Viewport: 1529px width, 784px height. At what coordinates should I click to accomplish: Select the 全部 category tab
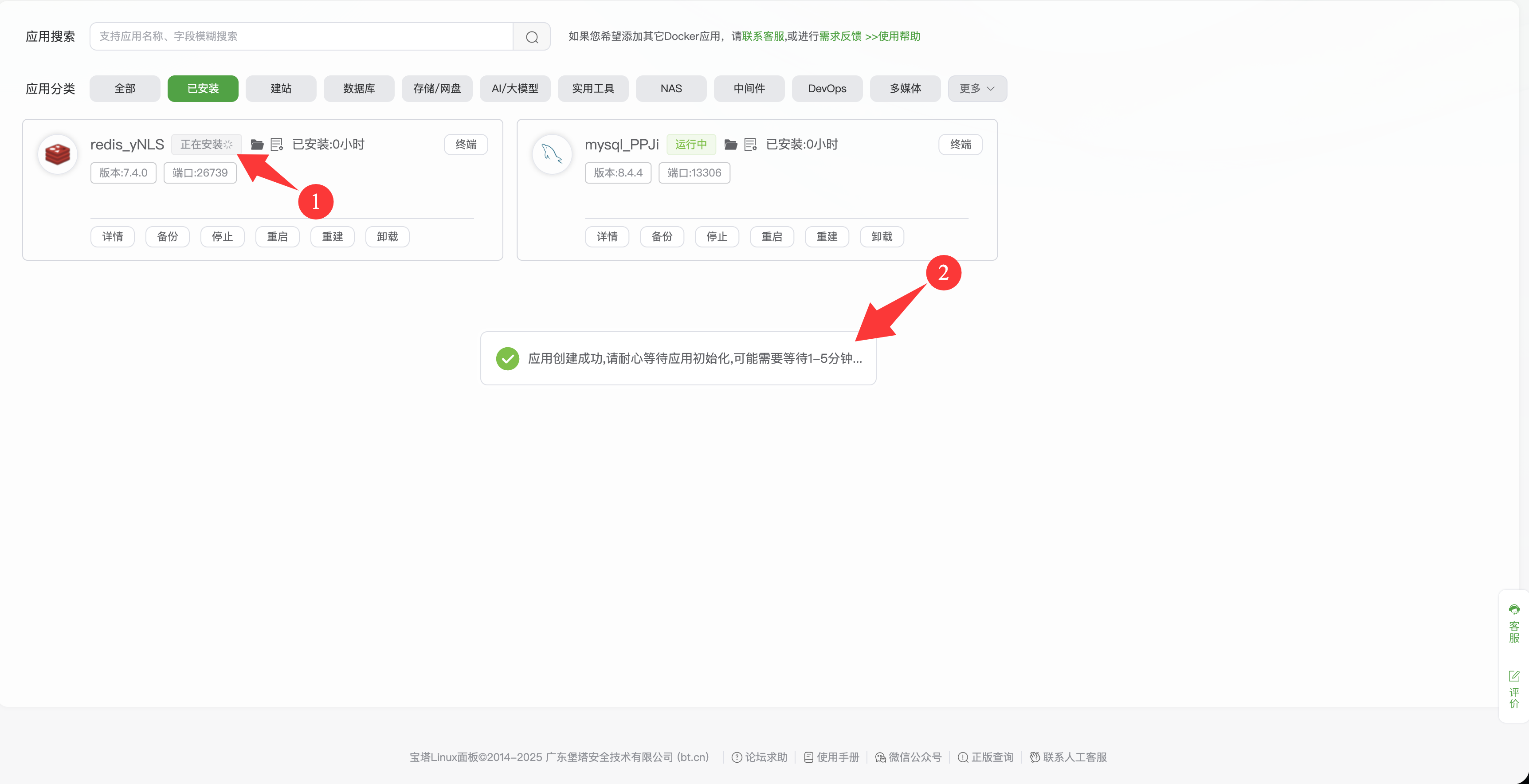coord(125,88)
